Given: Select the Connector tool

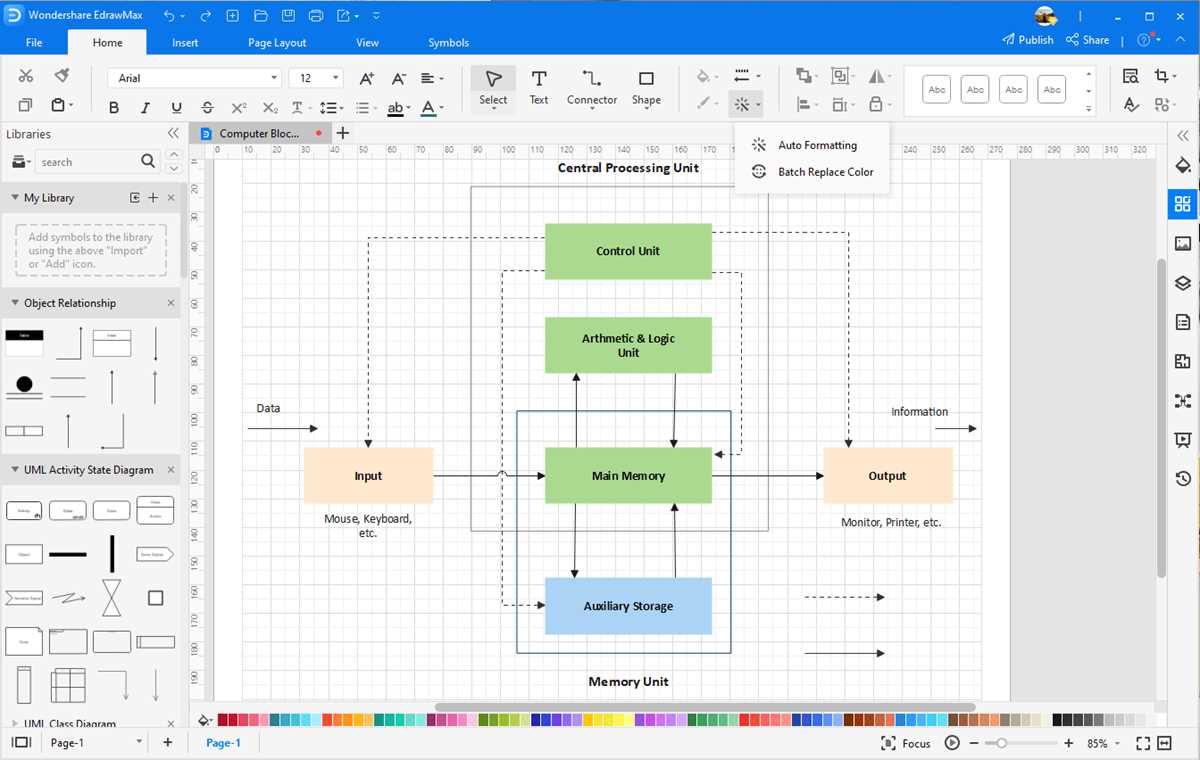Looking at the screenshot, I should click(x=592, y=87).
